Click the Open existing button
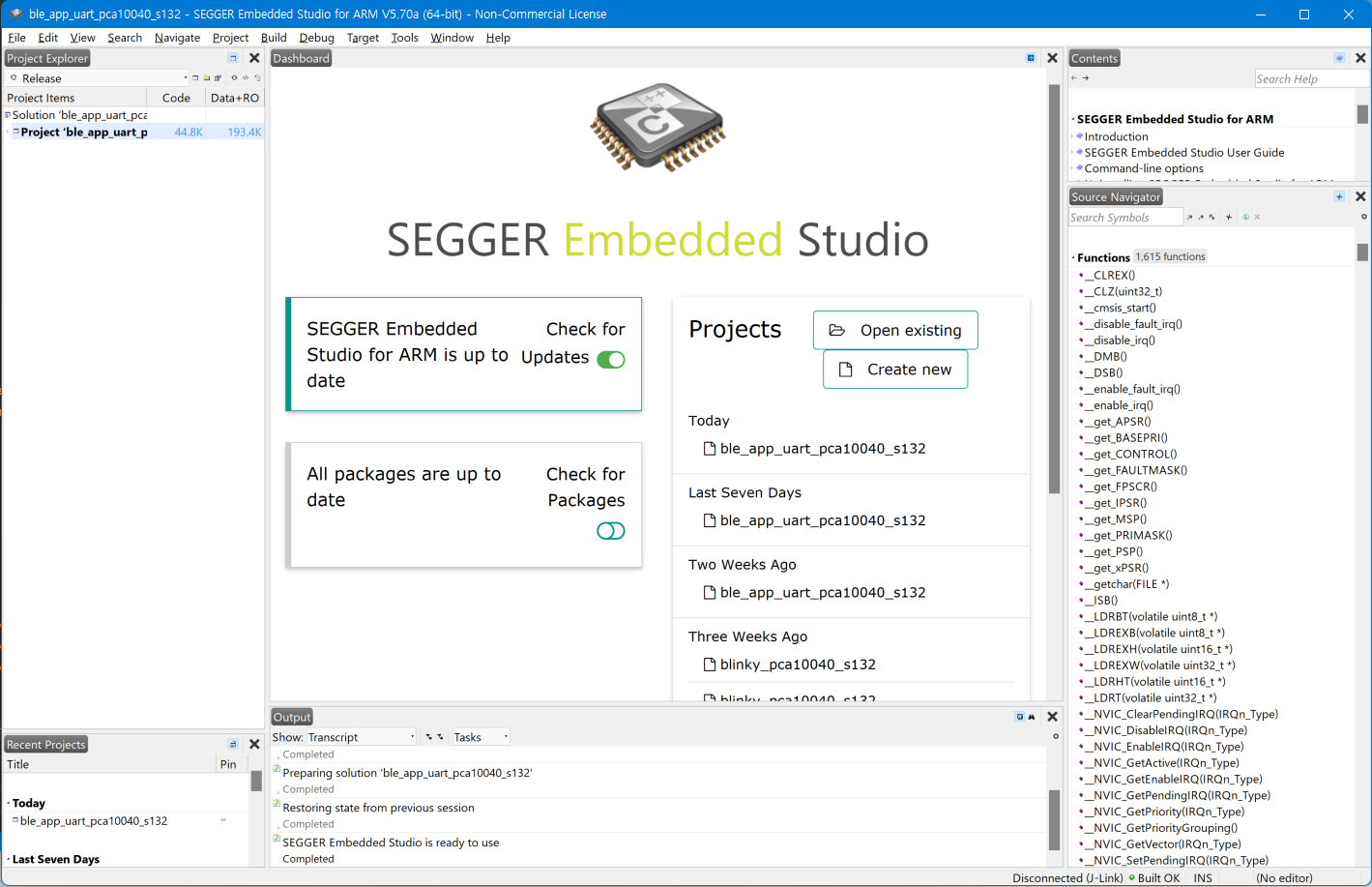The image size is (1372, 887). pyautogui.click(x=895, y=330)
